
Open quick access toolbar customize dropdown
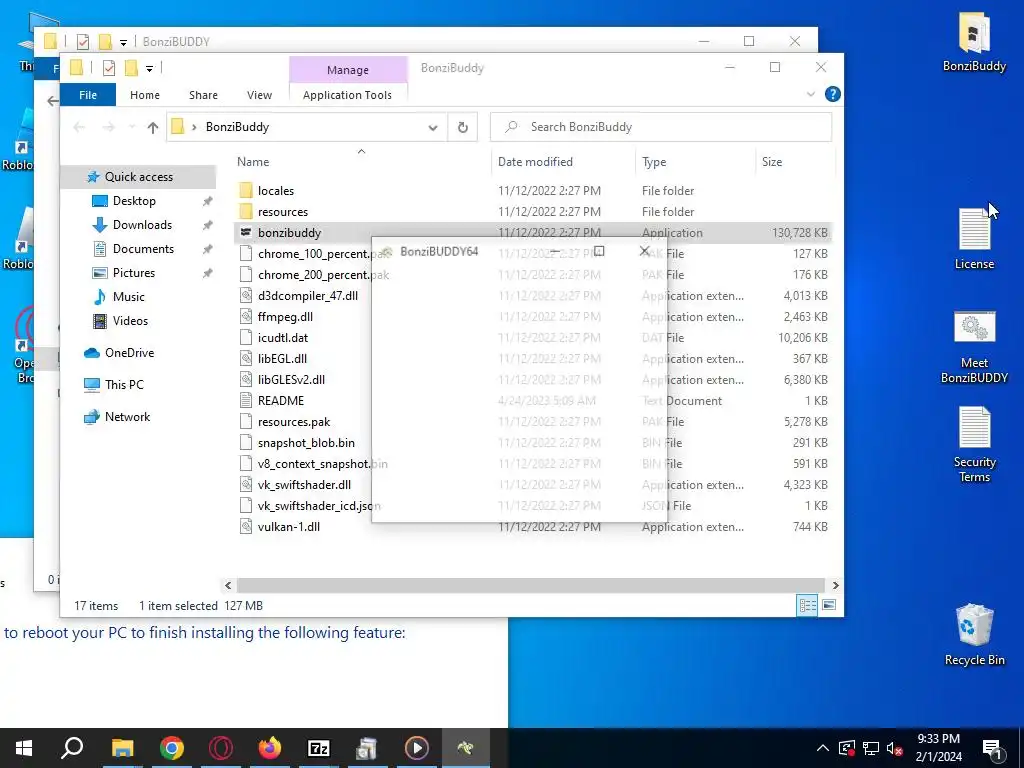pyautogui.click(x=150, y=68)
